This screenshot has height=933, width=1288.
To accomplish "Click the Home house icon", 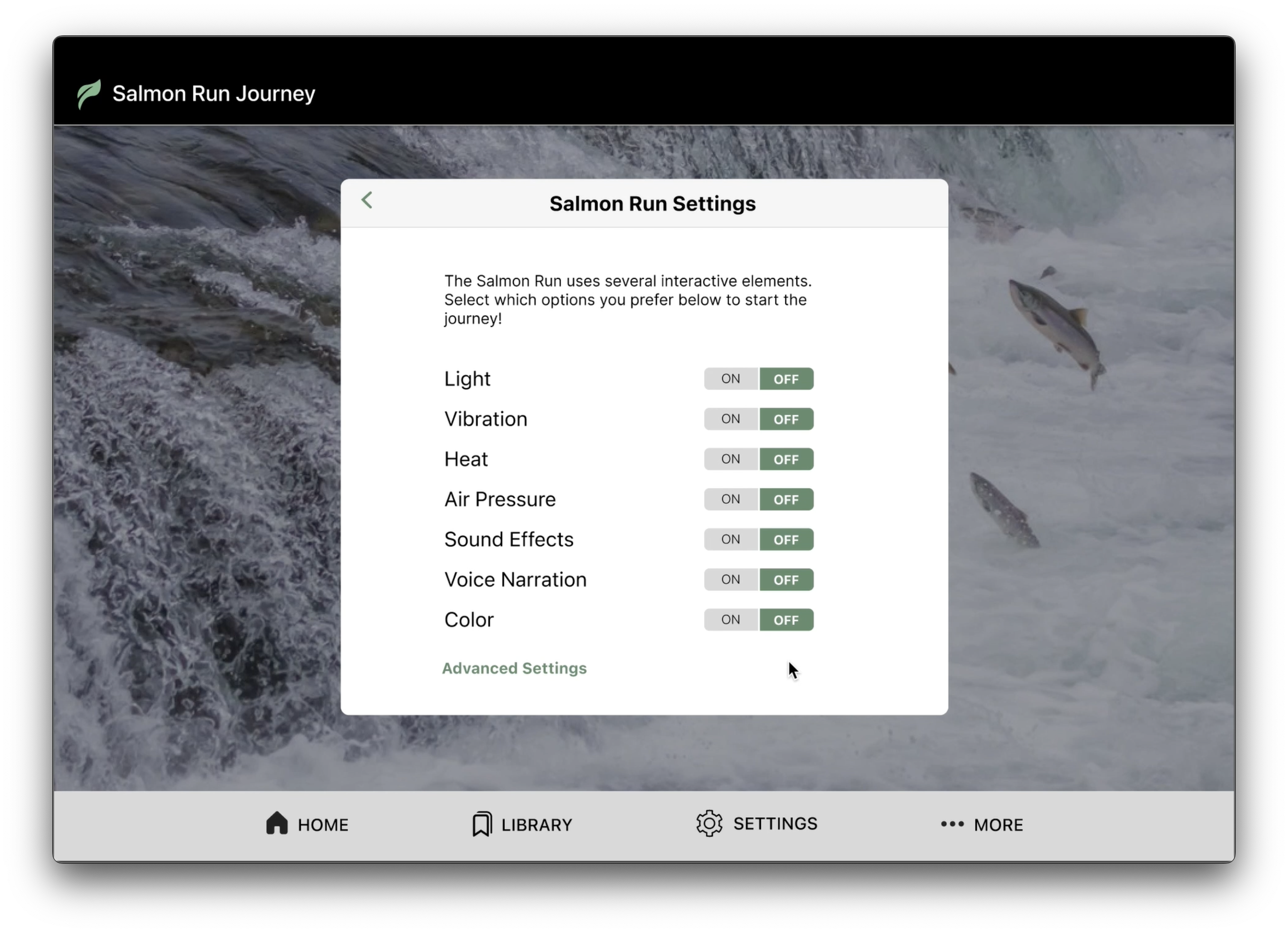I will coord(277,824).
